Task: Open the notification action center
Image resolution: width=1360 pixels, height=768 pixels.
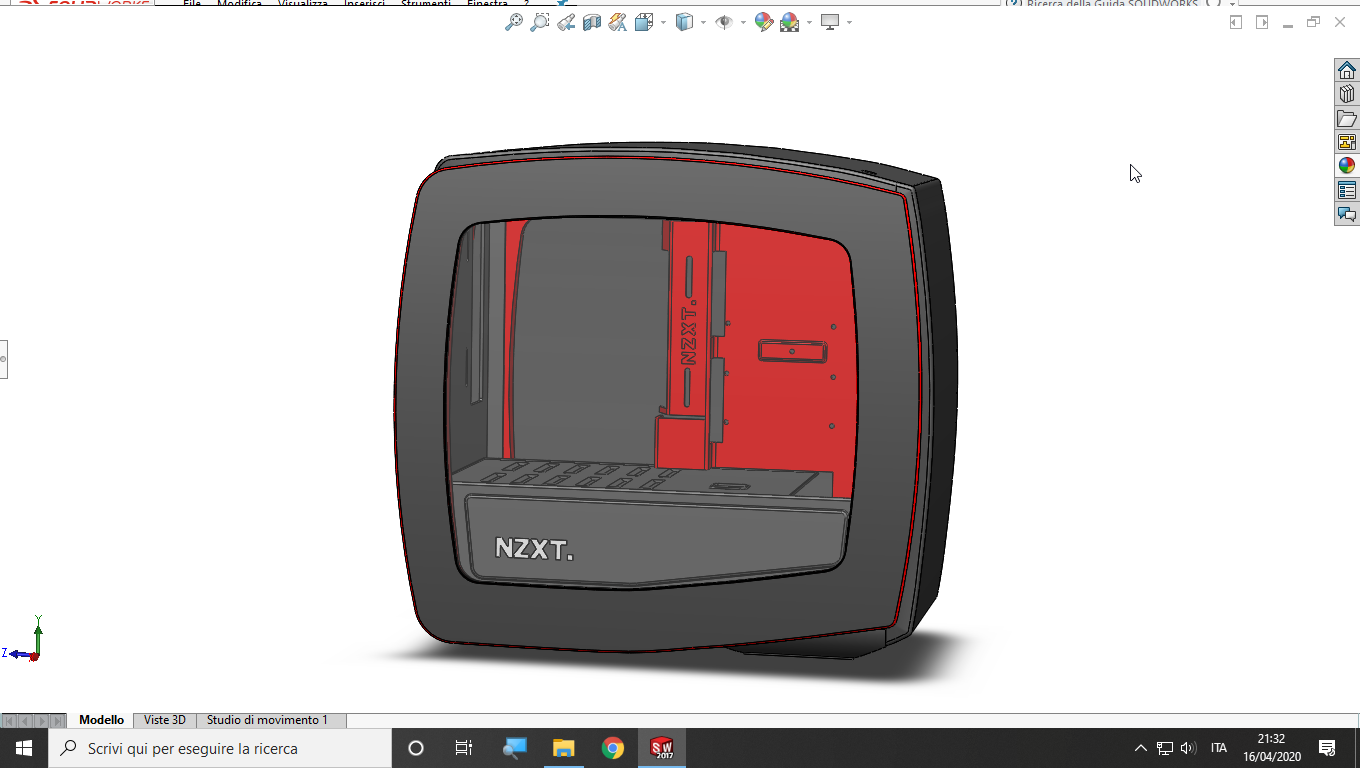Action: pyautogui.click(x=1327, y=748)
